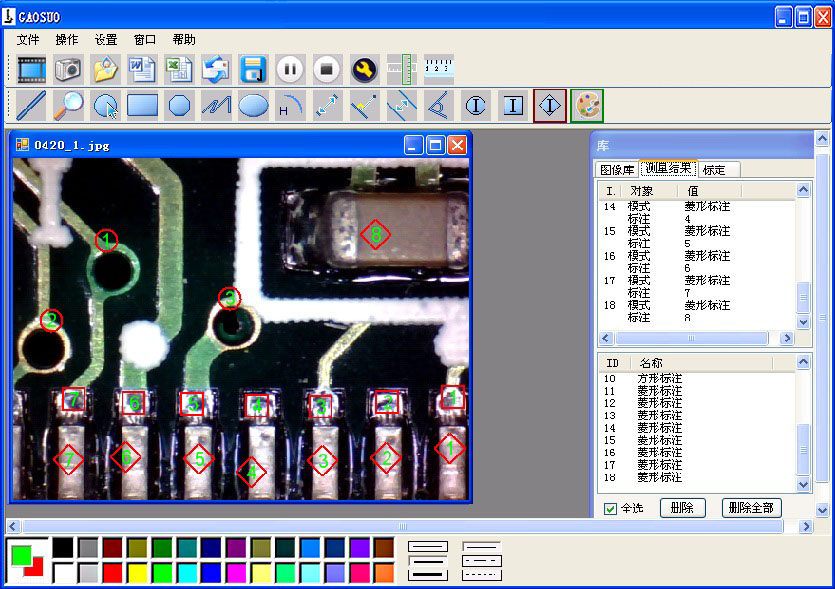Viewport: 835px width, 589px height.
Task: Select the circle annotation marker tool
Action: [x=476, y=105]
